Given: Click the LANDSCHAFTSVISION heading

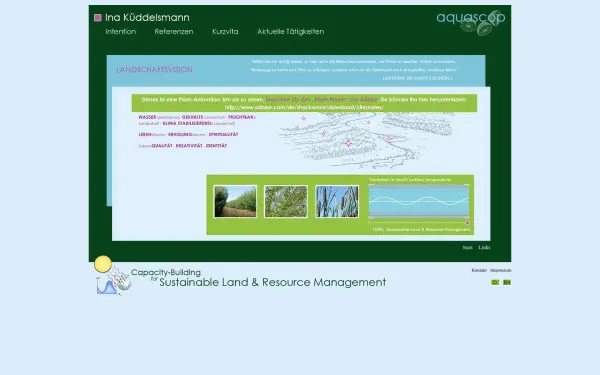Looking at the screenshot, I should point(154,70).
